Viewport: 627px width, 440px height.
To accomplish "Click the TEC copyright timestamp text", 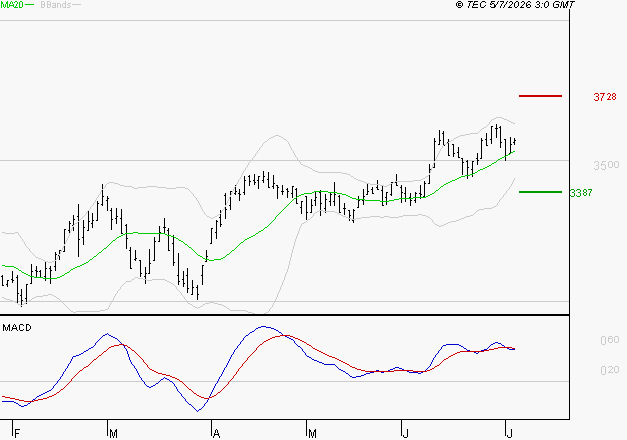I will (x=515, y=5).
